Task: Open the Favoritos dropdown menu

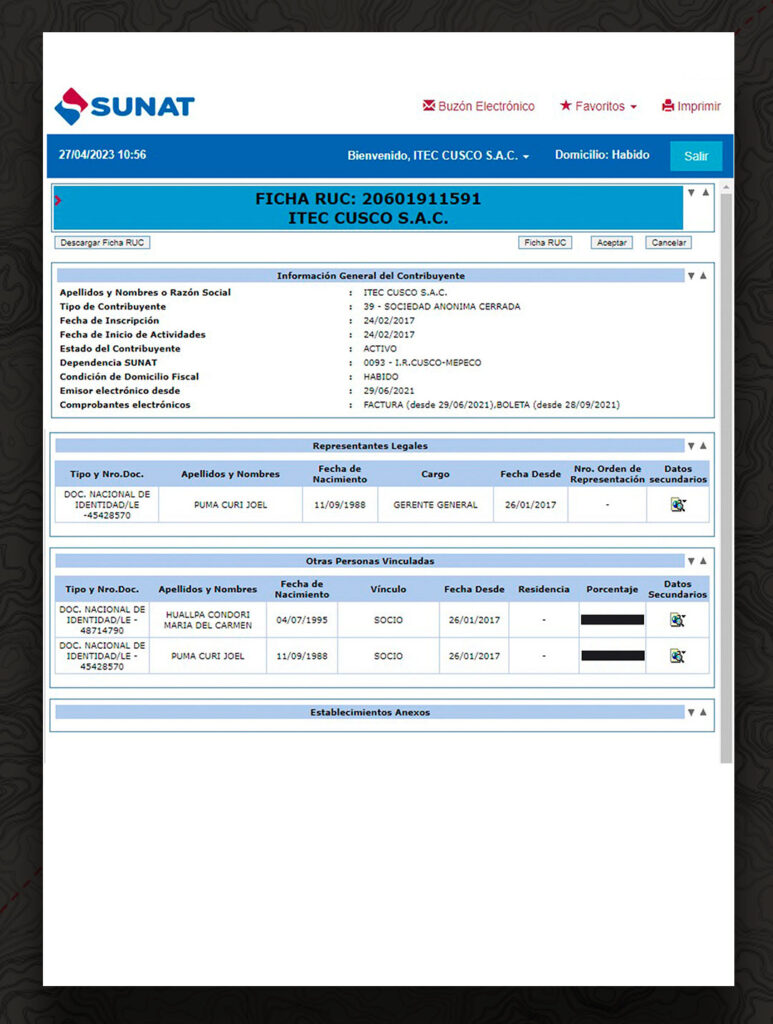Action: click(598, 106)
